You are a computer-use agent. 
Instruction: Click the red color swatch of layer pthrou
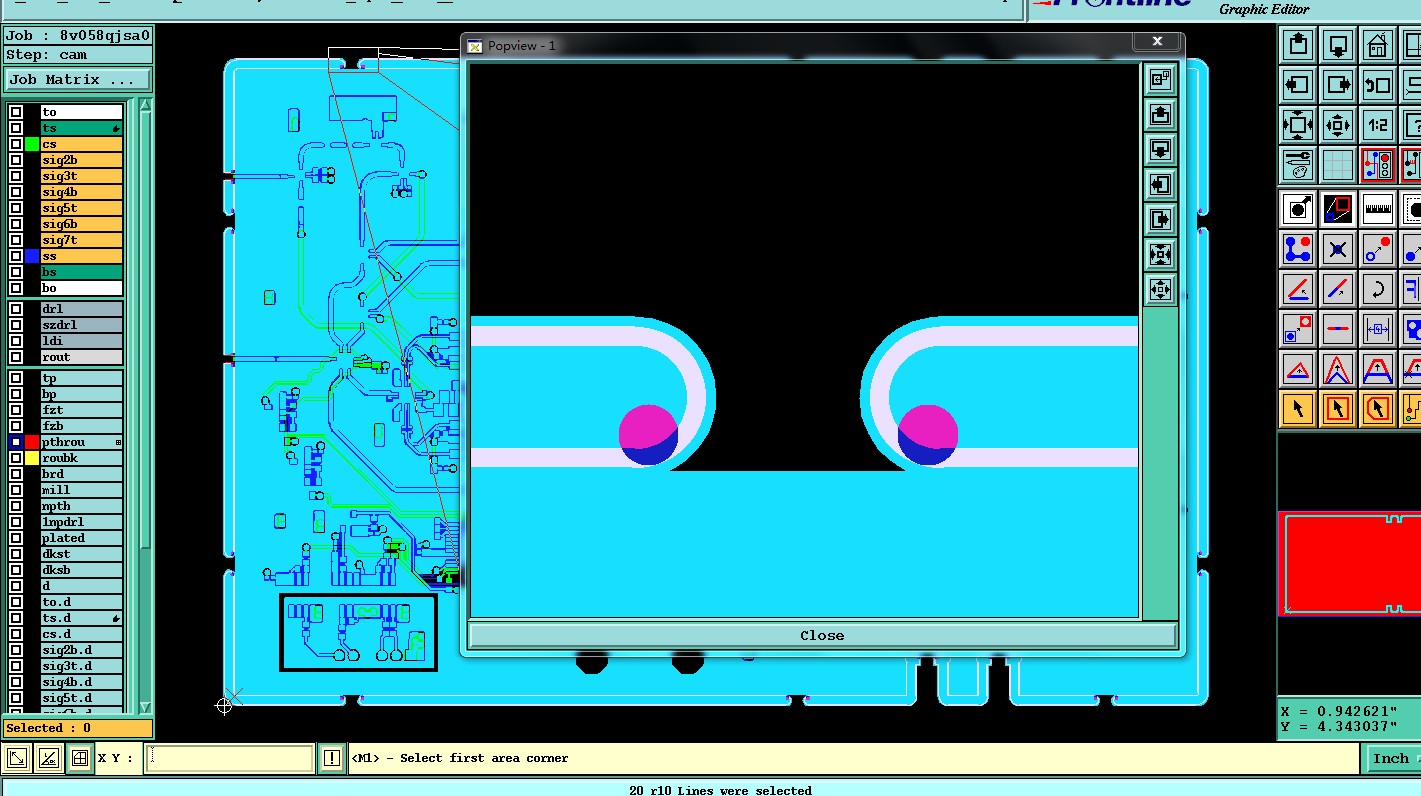tap(32, 442)
